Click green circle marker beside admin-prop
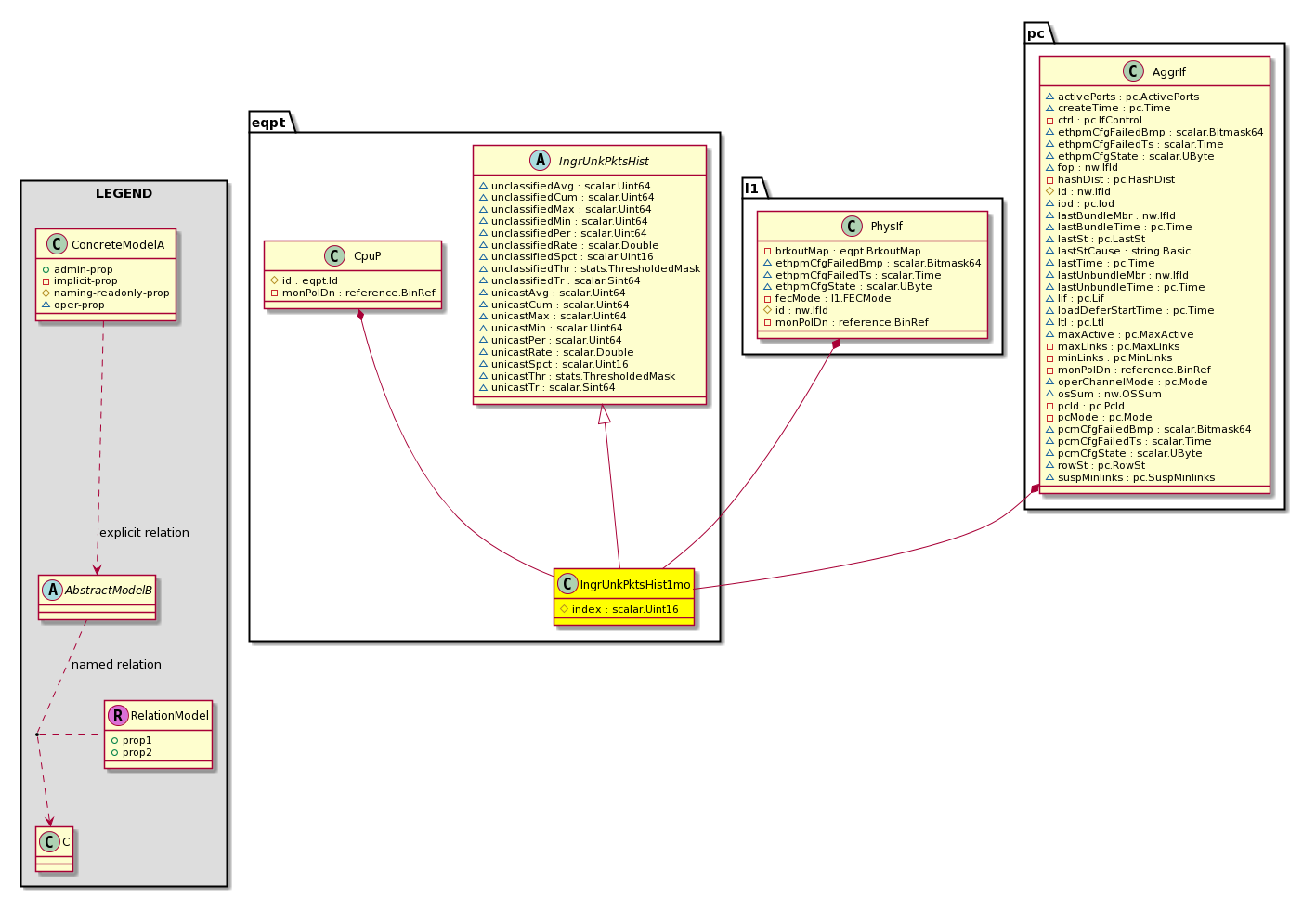Viewport: 1316px width, 910px height. [x=46, y=269]
